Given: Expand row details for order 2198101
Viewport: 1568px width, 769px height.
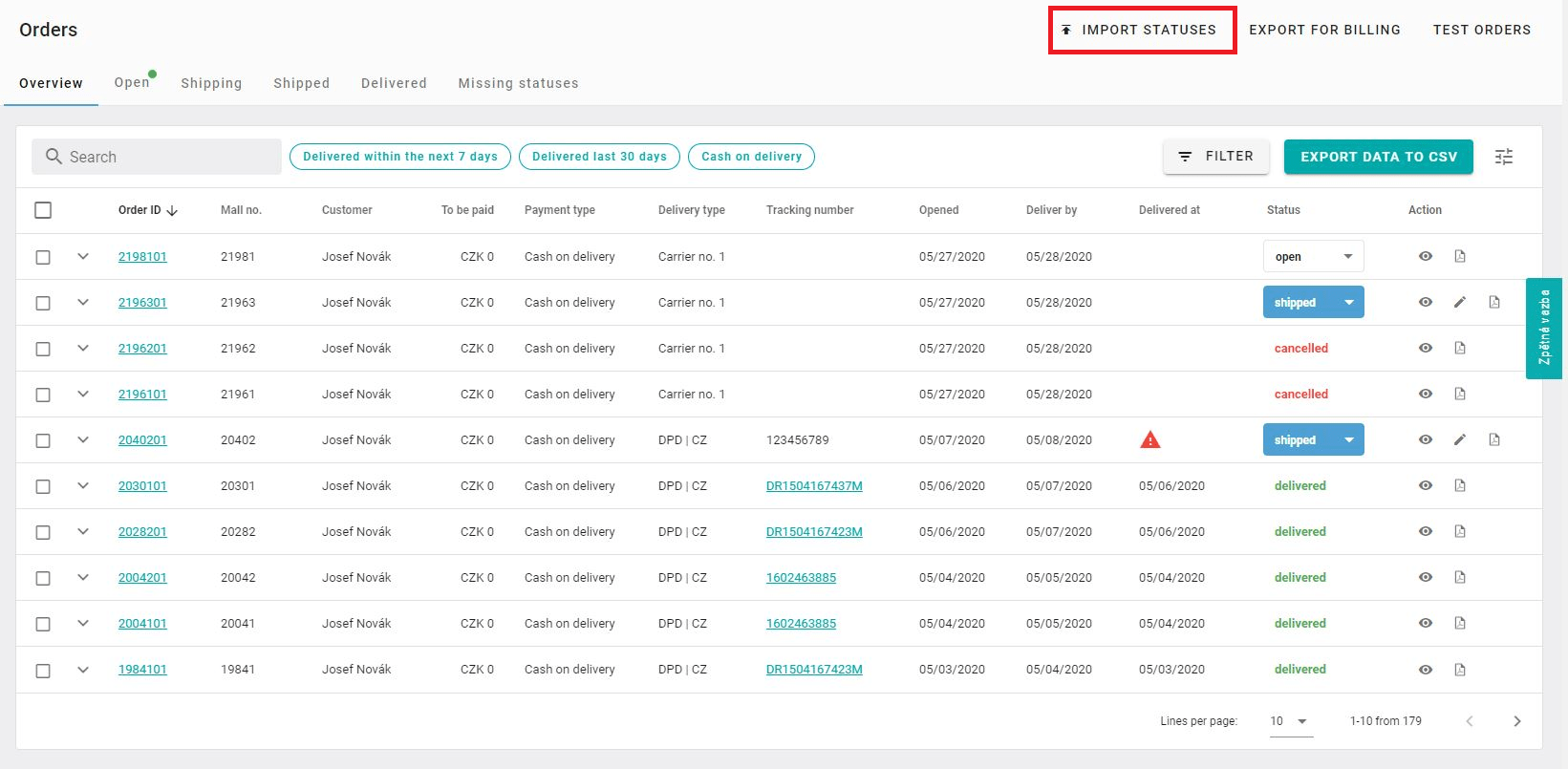Looking at the screenshot, I should [x=83, y=256].
